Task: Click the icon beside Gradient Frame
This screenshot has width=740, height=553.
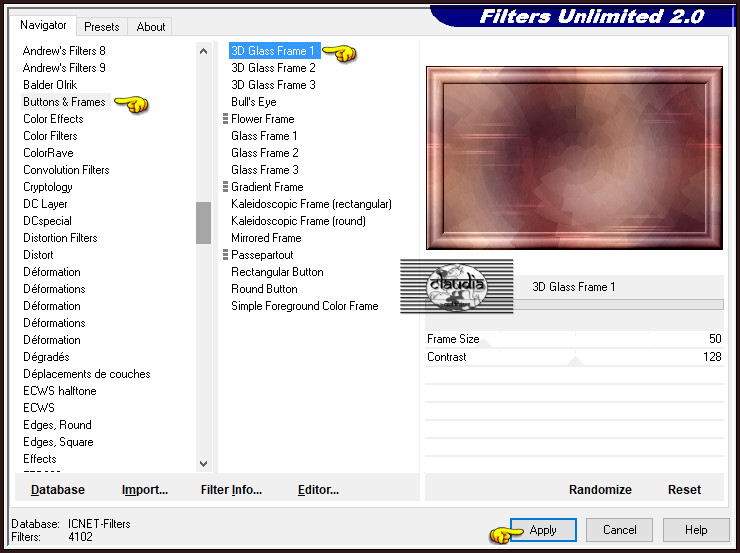Action: (x=225, y=187)
